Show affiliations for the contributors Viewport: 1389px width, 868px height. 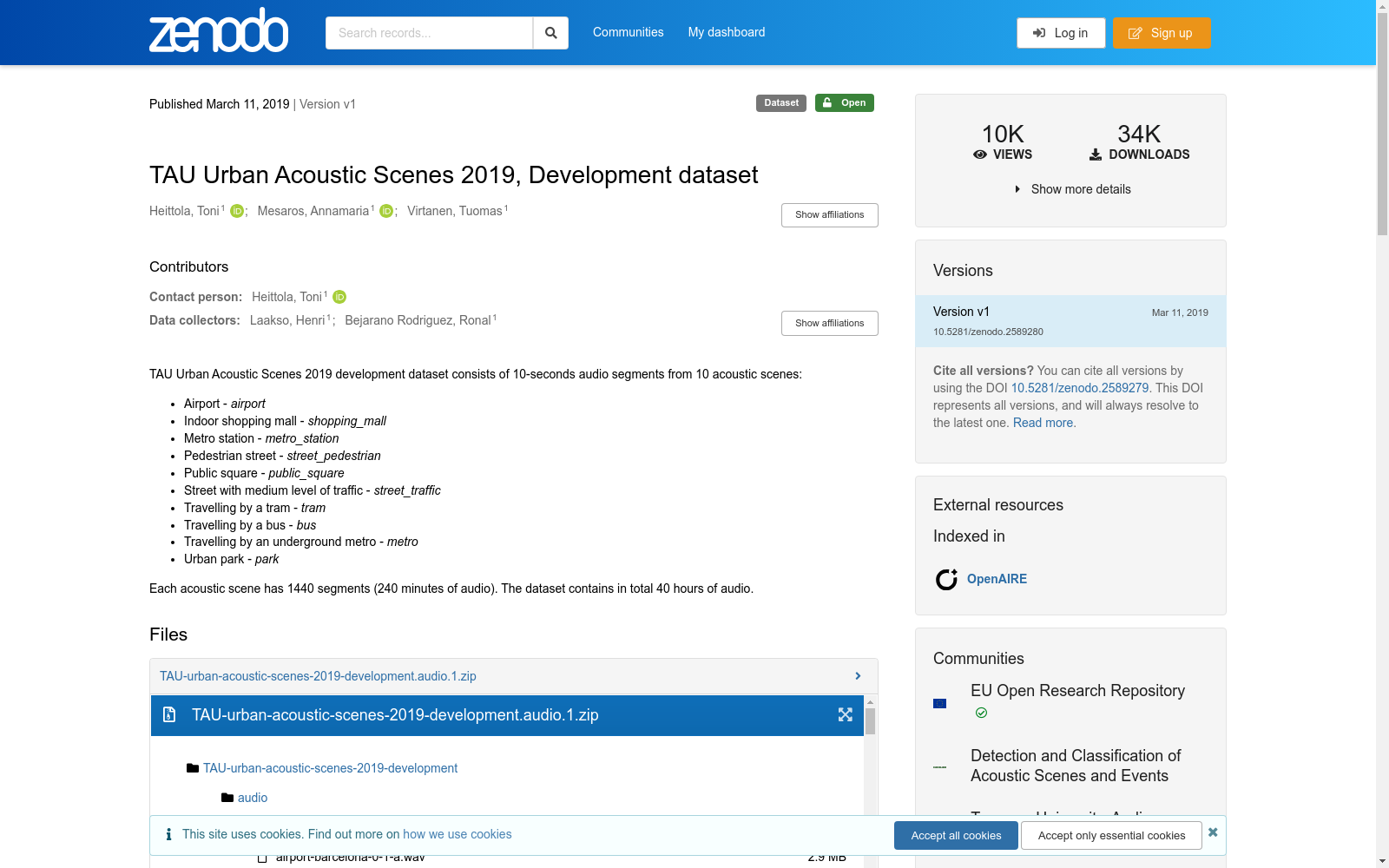coord(830,323)
